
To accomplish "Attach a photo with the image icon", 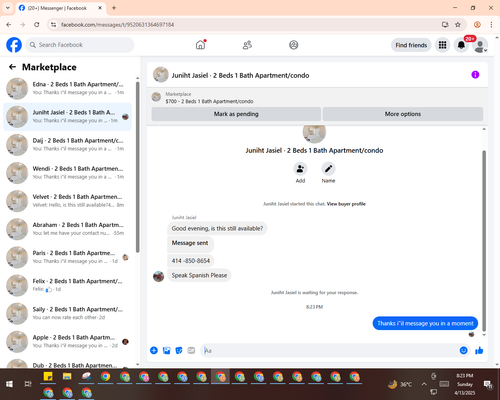I will click(x=166, y=350).
